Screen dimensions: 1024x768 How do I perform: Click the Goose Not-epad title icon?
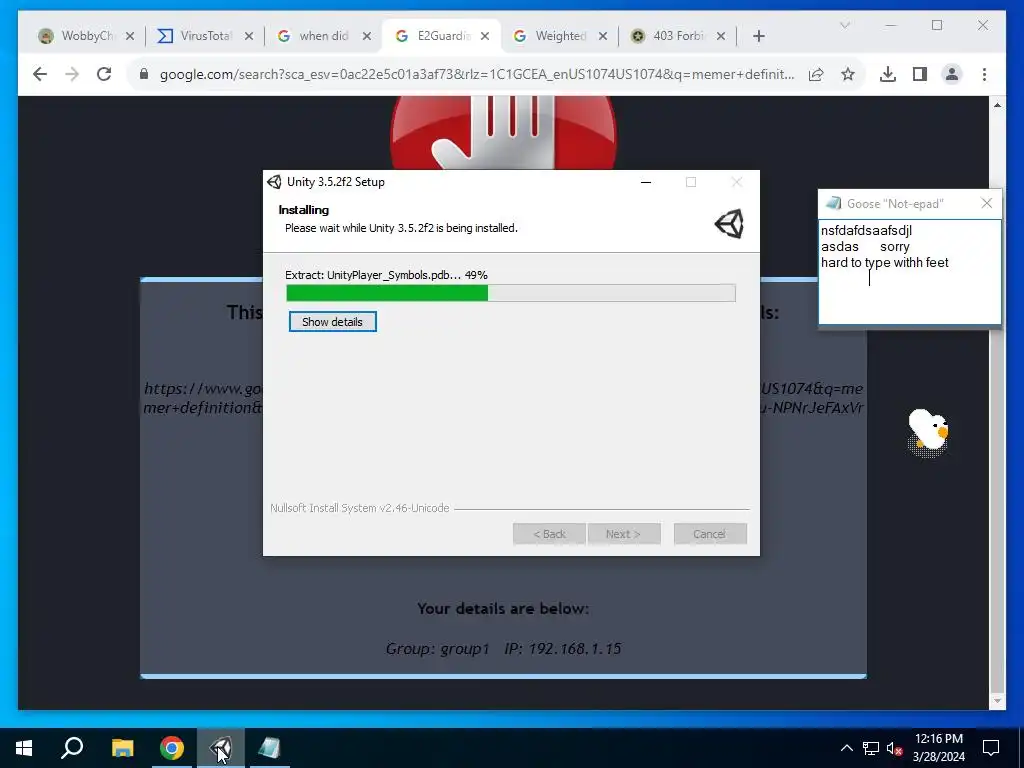(x=833, y=203)
